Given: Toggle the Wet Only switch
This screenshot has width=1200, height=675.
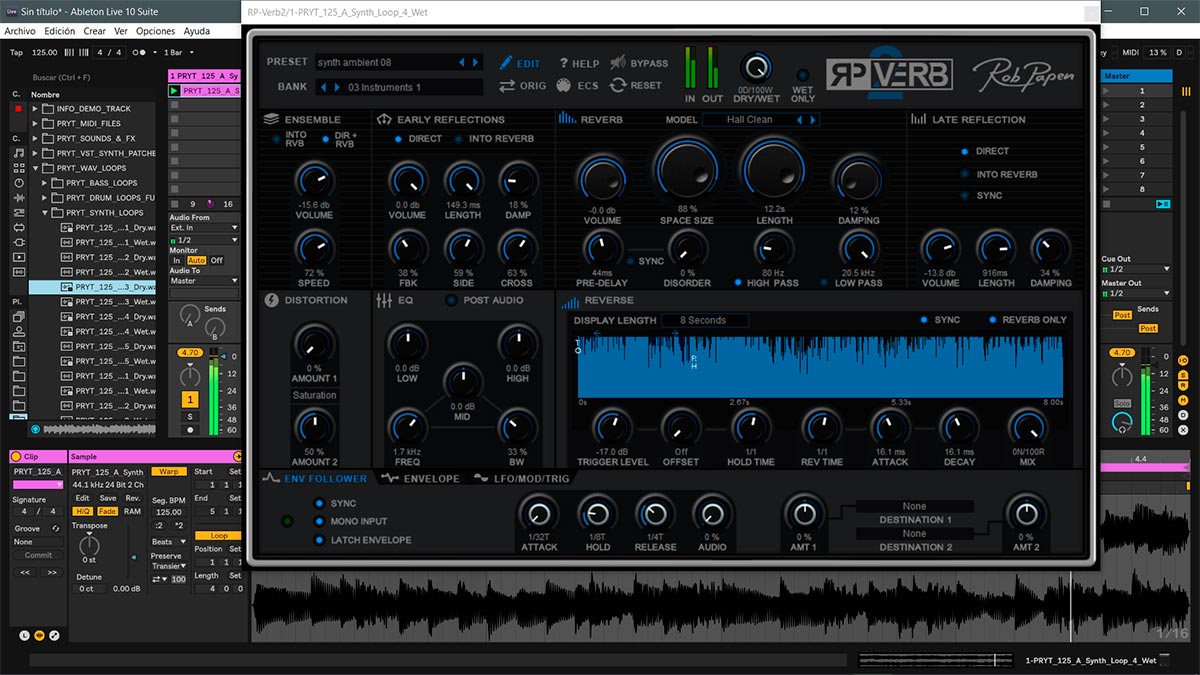Looking at the screenshot, I should coord(802,76).
